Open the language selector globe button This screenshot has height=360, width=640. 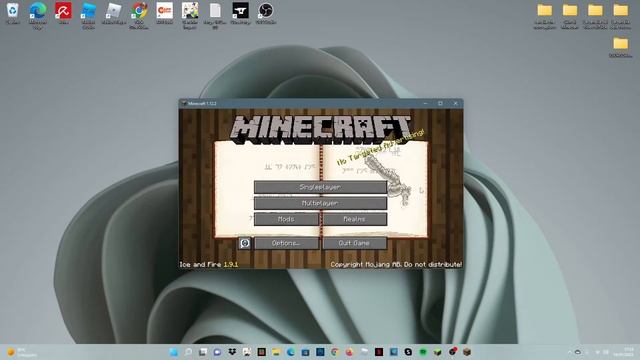pos(244,243)
